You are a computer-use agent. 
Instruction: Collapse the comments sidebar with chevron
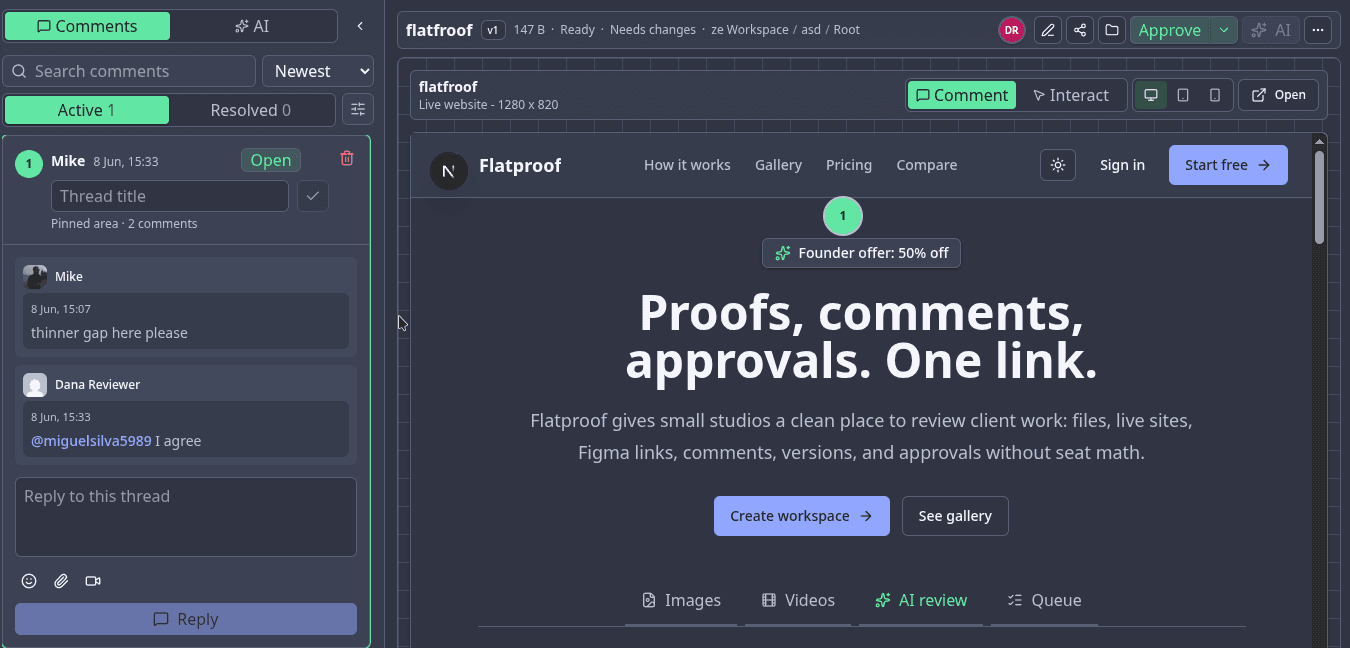360,26
